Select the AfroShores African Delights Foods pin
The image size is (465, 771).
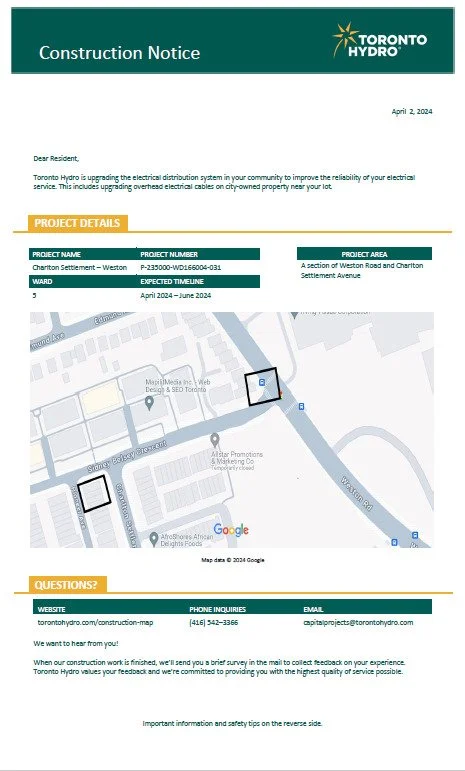(x=153, y=538)
